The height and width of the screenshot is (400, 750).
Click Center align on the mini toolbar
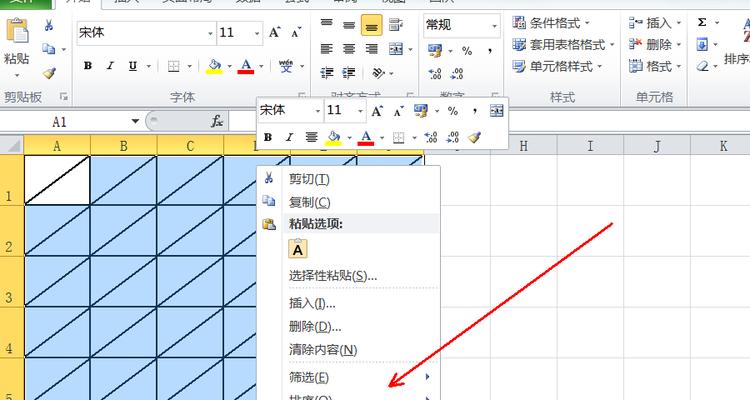311,138
